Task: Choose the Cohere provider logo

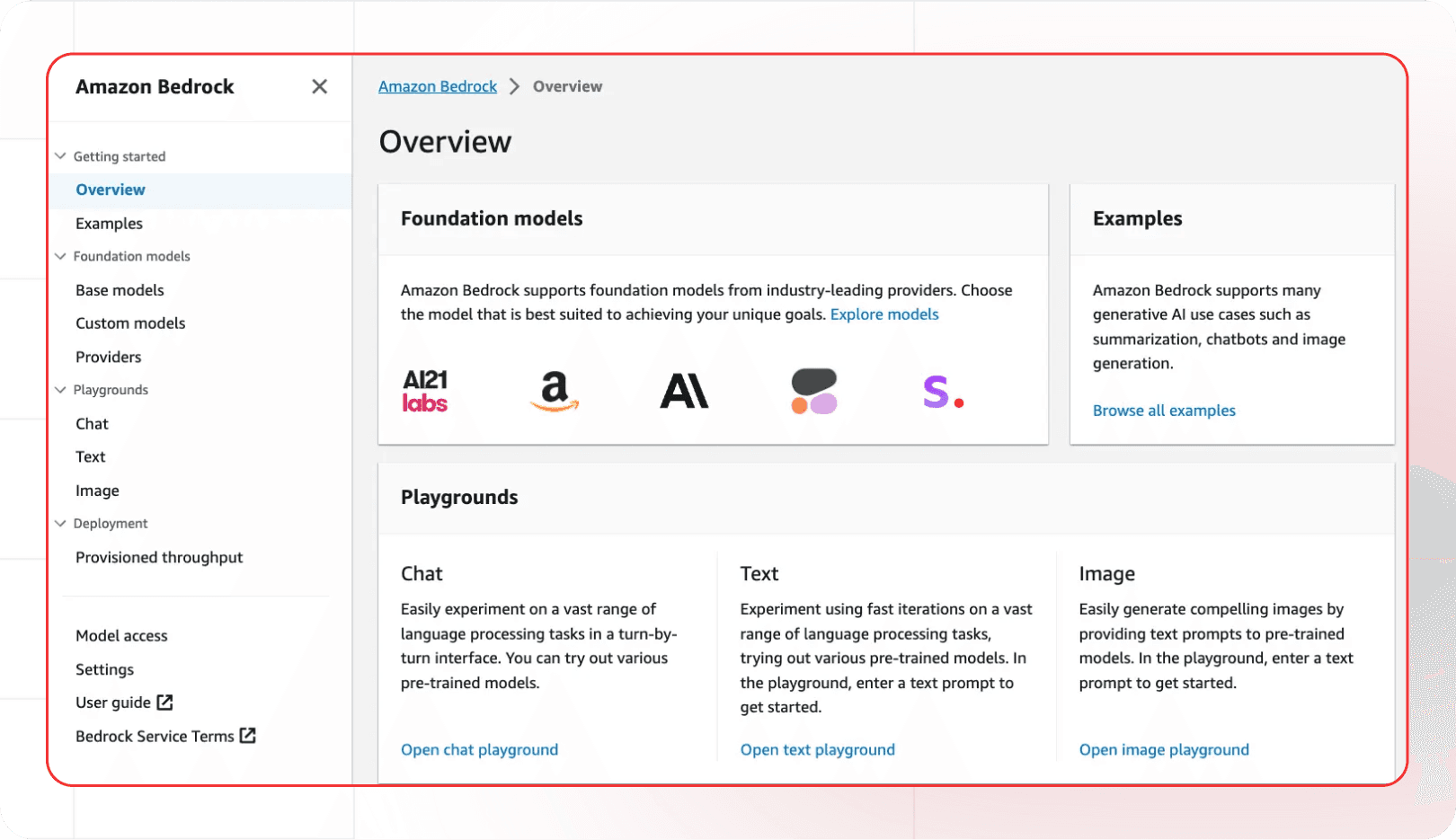Action: [814, 391]
